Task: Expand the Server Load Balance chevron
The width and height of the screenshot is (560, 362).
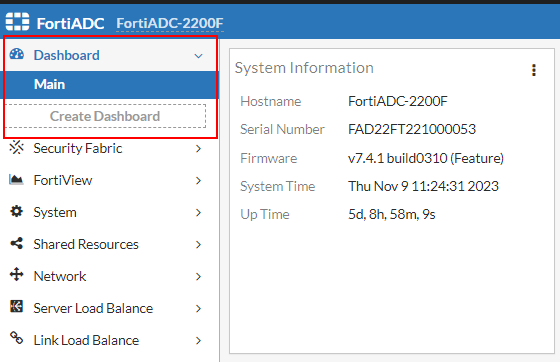Action: click(x=199, y=308)
